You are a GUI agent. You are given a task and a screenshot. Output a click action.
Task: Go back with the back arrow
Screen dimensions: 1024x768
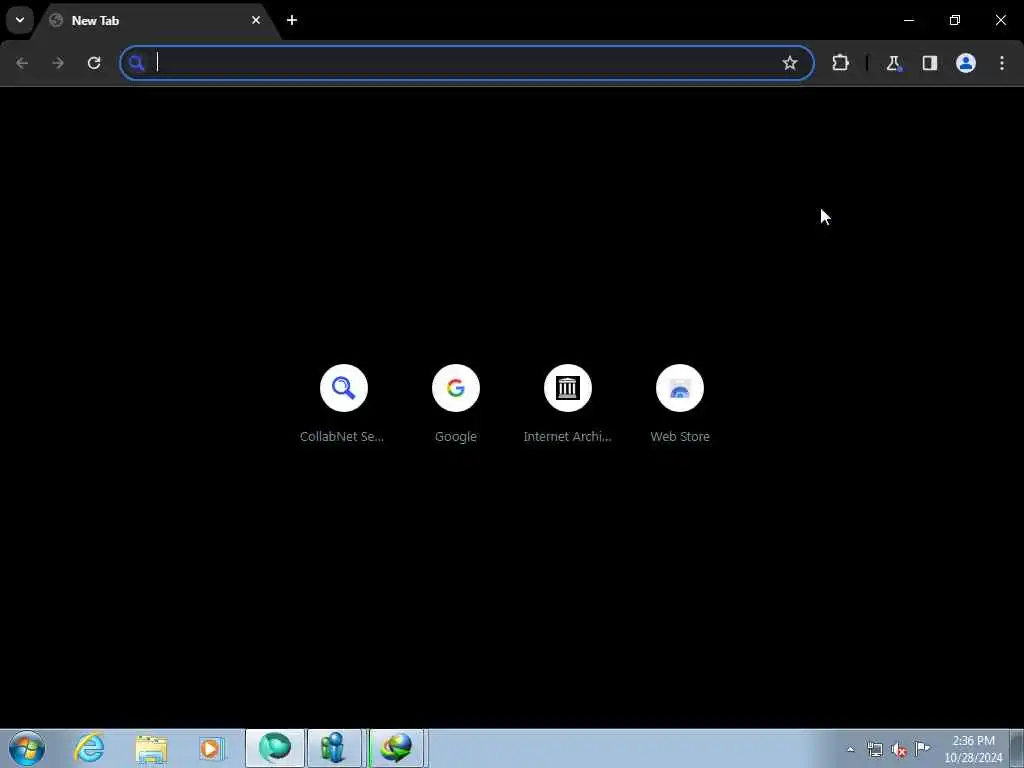click(22, 63)
